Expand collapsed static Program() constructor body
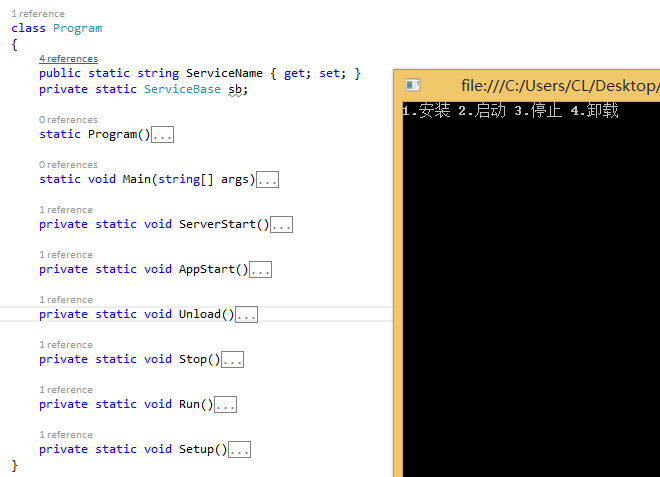The width and height of the screenshot is (660, 477). tap(162, 135)
